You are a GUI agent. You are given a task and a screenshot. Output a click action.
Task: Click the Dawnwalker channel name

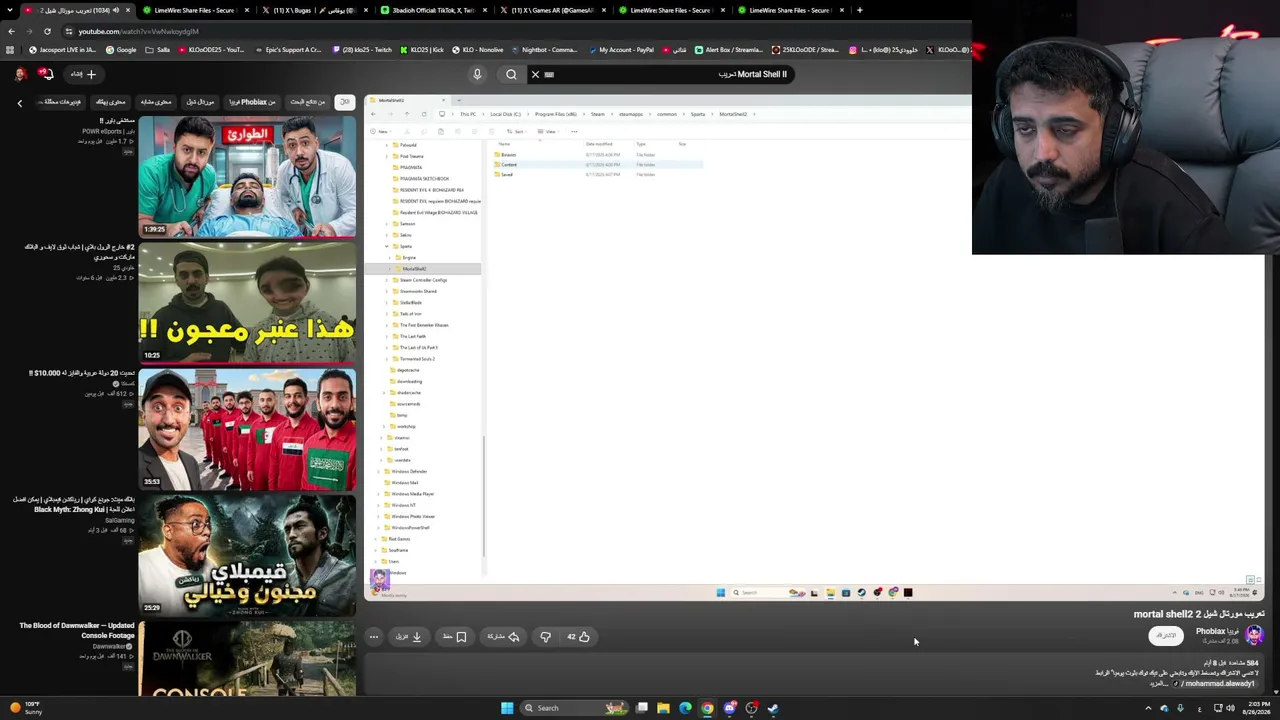(x=112, y=646)
